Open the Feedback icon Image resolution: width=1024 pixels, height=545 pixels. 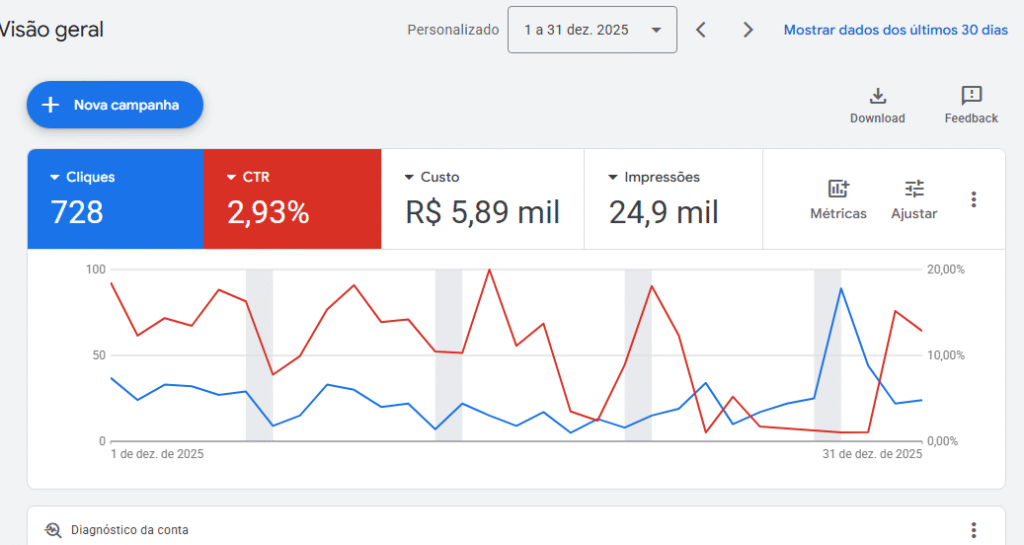click(x=971, y=96)
